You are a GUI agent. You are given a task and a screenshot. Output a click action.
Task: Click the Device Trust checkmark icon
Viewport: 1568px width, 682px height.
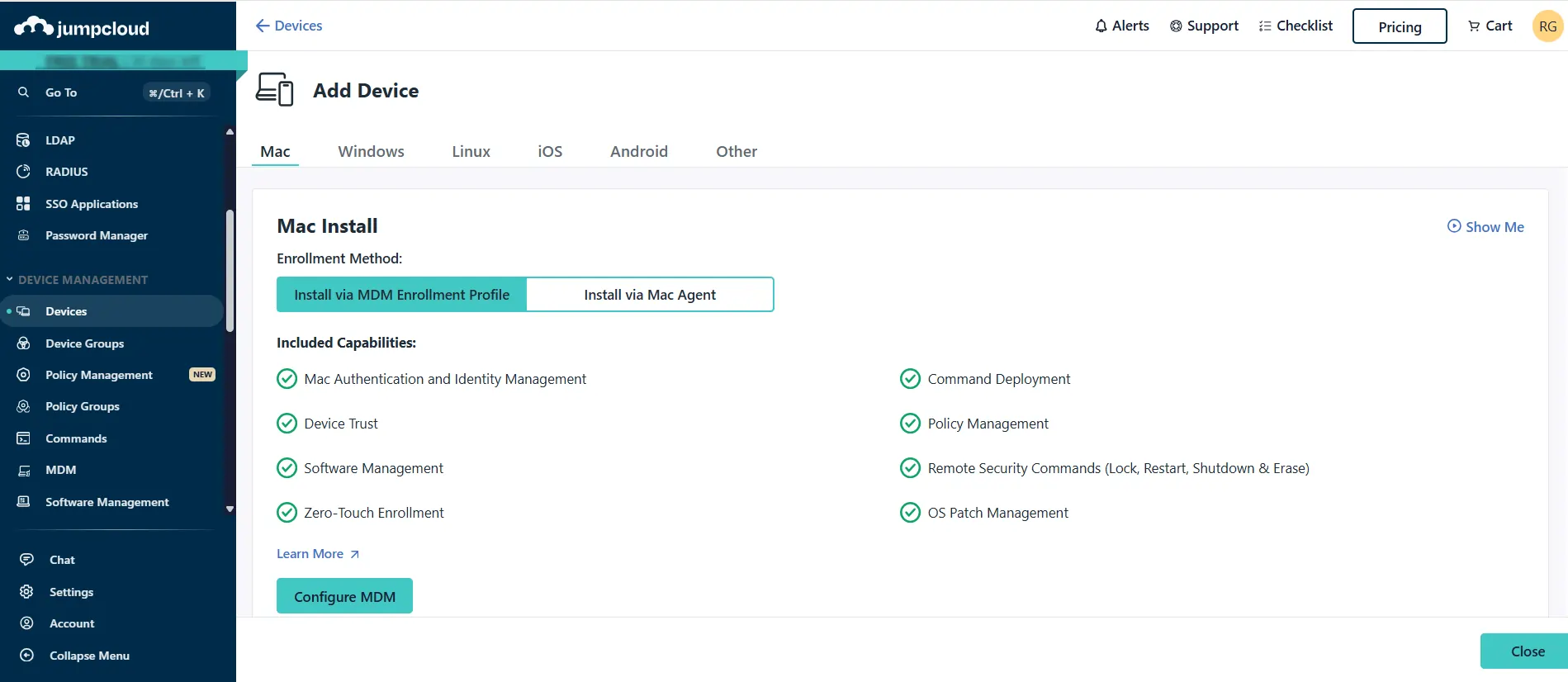[287, 424]
